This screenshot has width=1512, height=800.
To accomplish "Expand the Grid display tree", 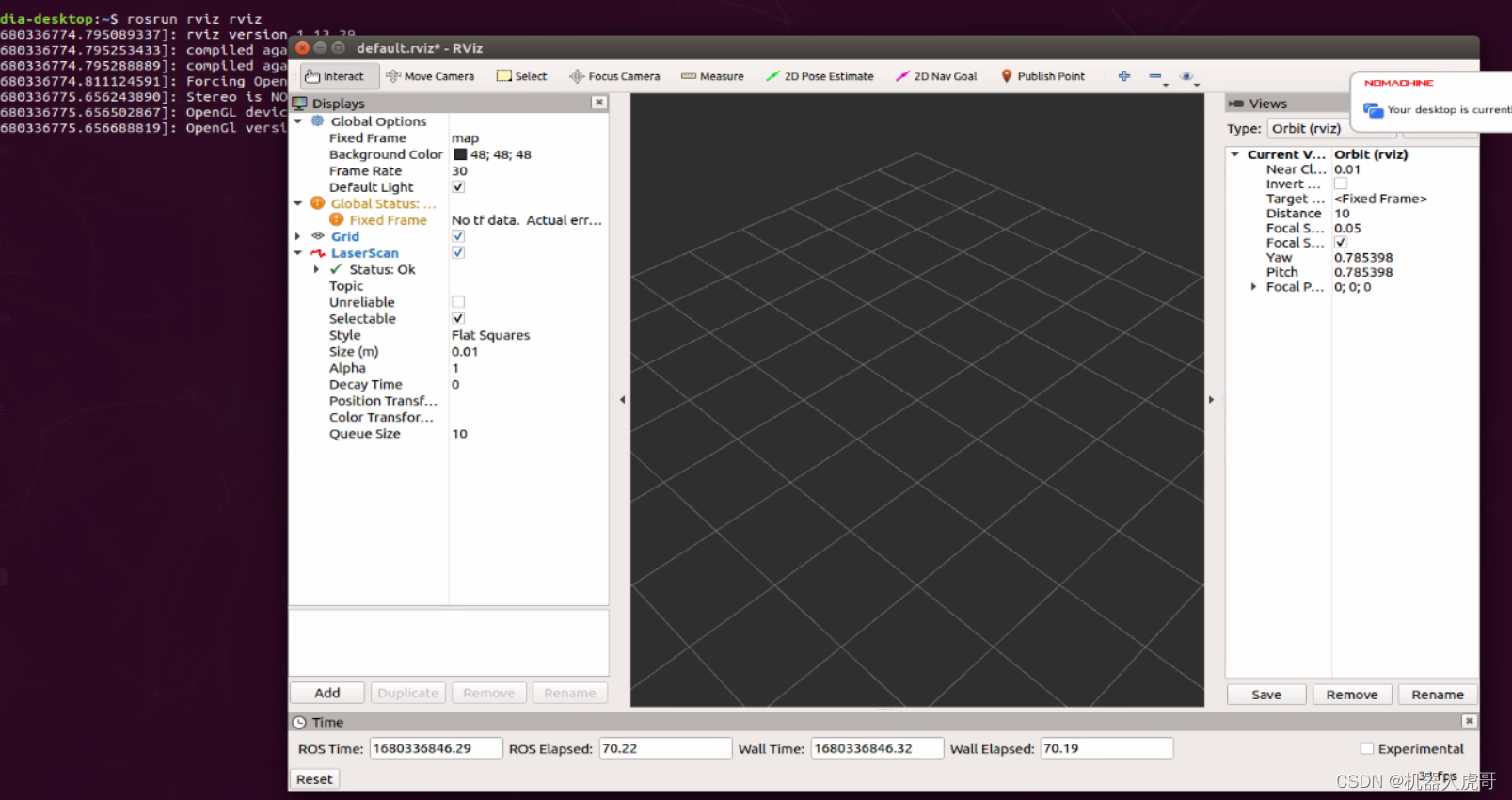I will pyautogui.click(x=298, y=236).
